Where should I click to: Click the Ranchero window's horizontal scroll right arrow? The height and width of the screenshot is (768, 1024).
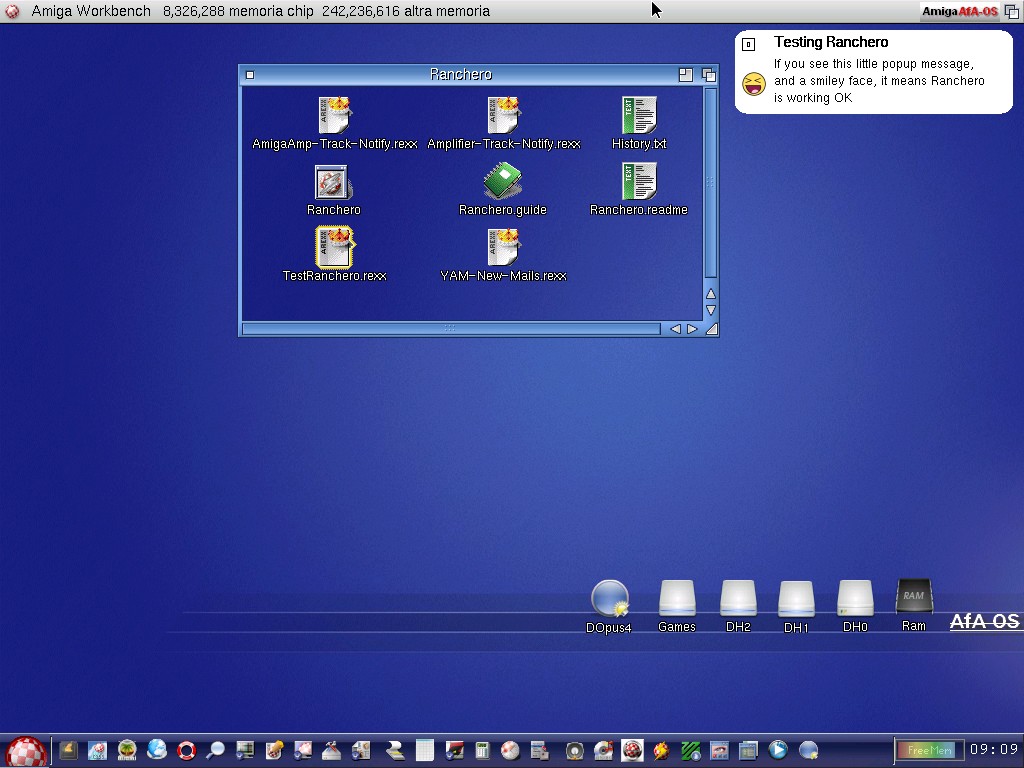(x=692, y=329)
